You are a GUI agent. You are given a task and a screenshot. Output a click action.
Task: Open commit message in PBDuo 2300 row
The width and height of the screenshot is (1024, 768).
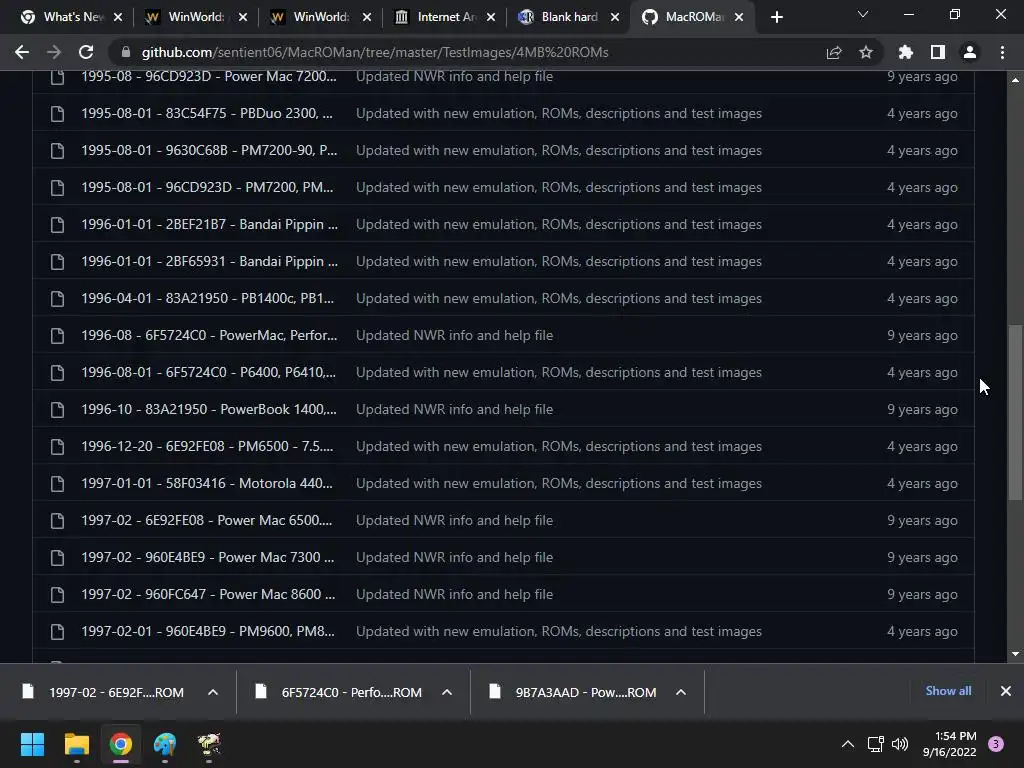click(559, 113)
